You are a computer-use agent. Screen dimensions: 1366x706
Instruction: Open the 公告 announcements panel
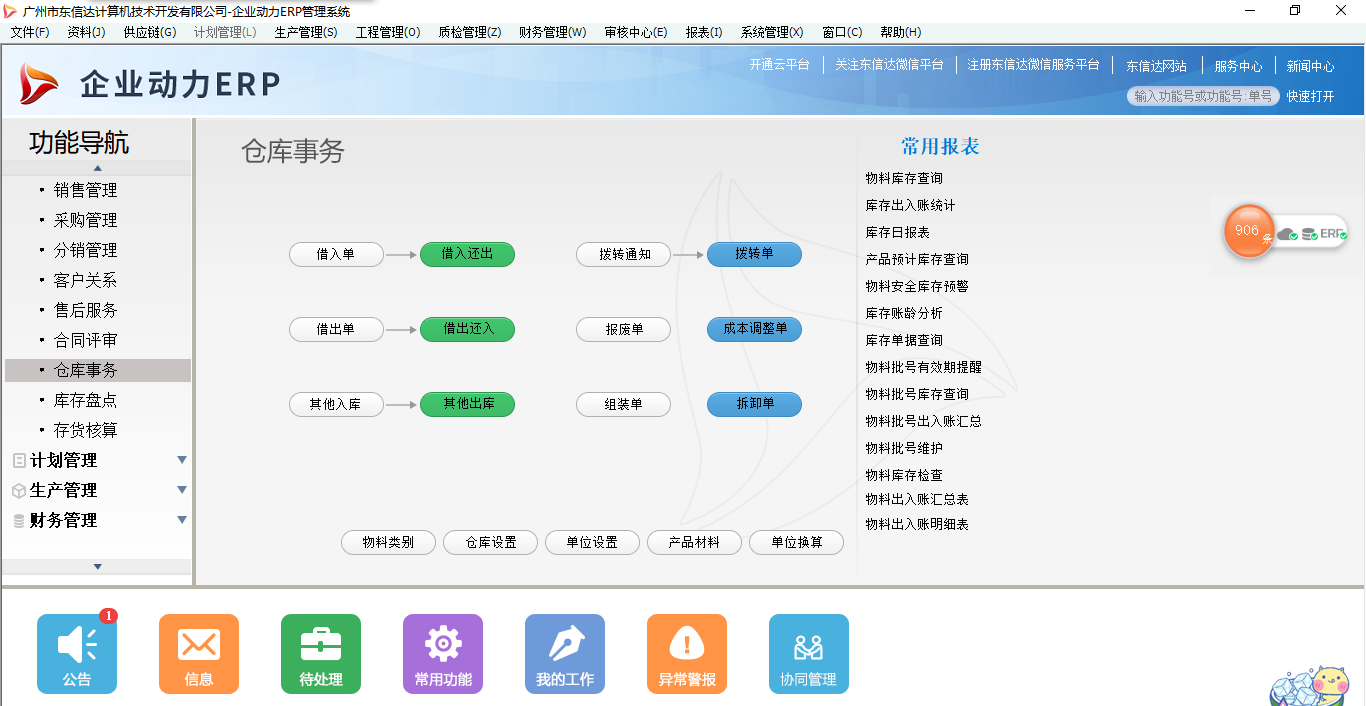click(76, 653)
